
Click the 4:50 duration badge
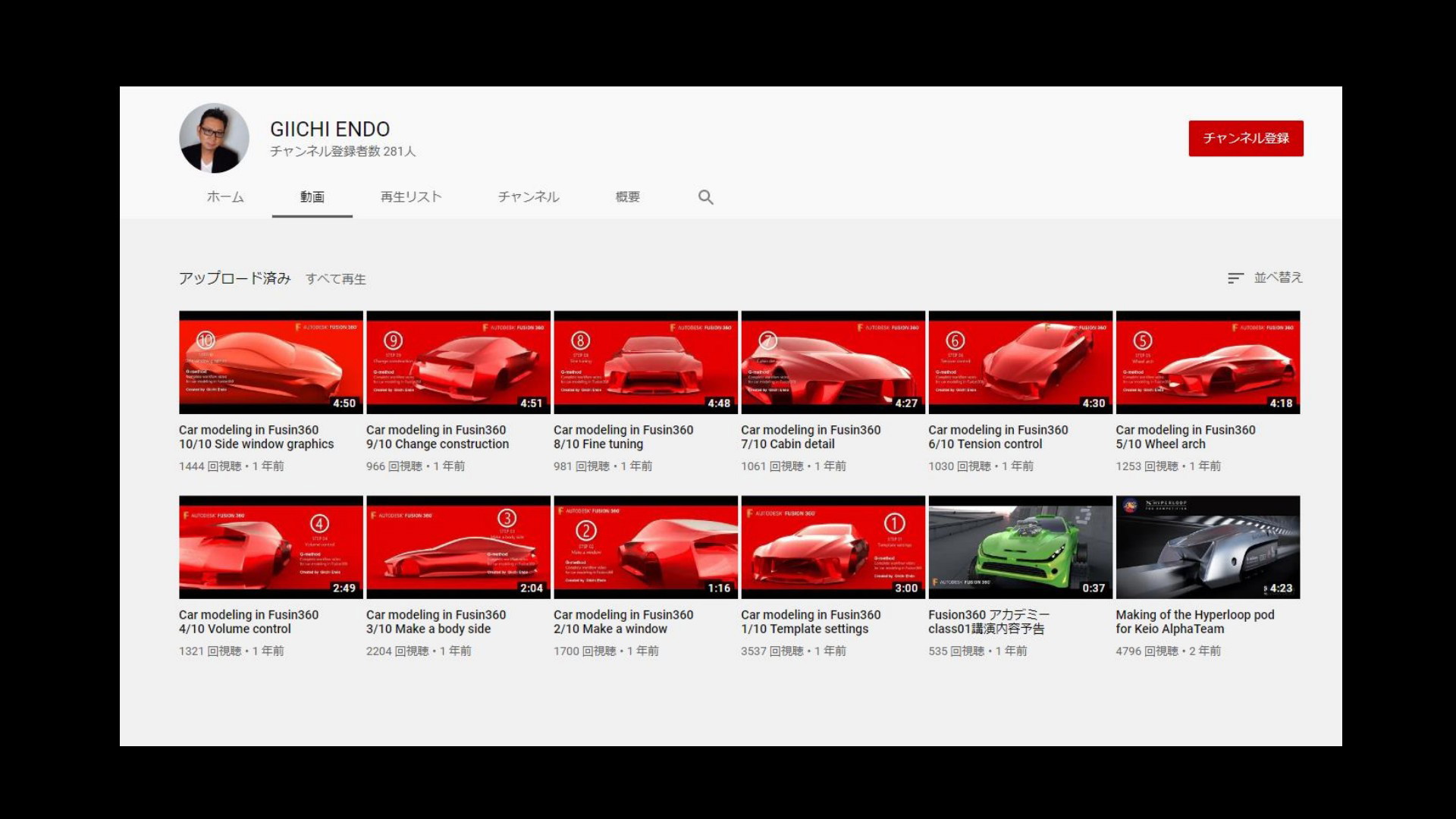tap(344, 403)
